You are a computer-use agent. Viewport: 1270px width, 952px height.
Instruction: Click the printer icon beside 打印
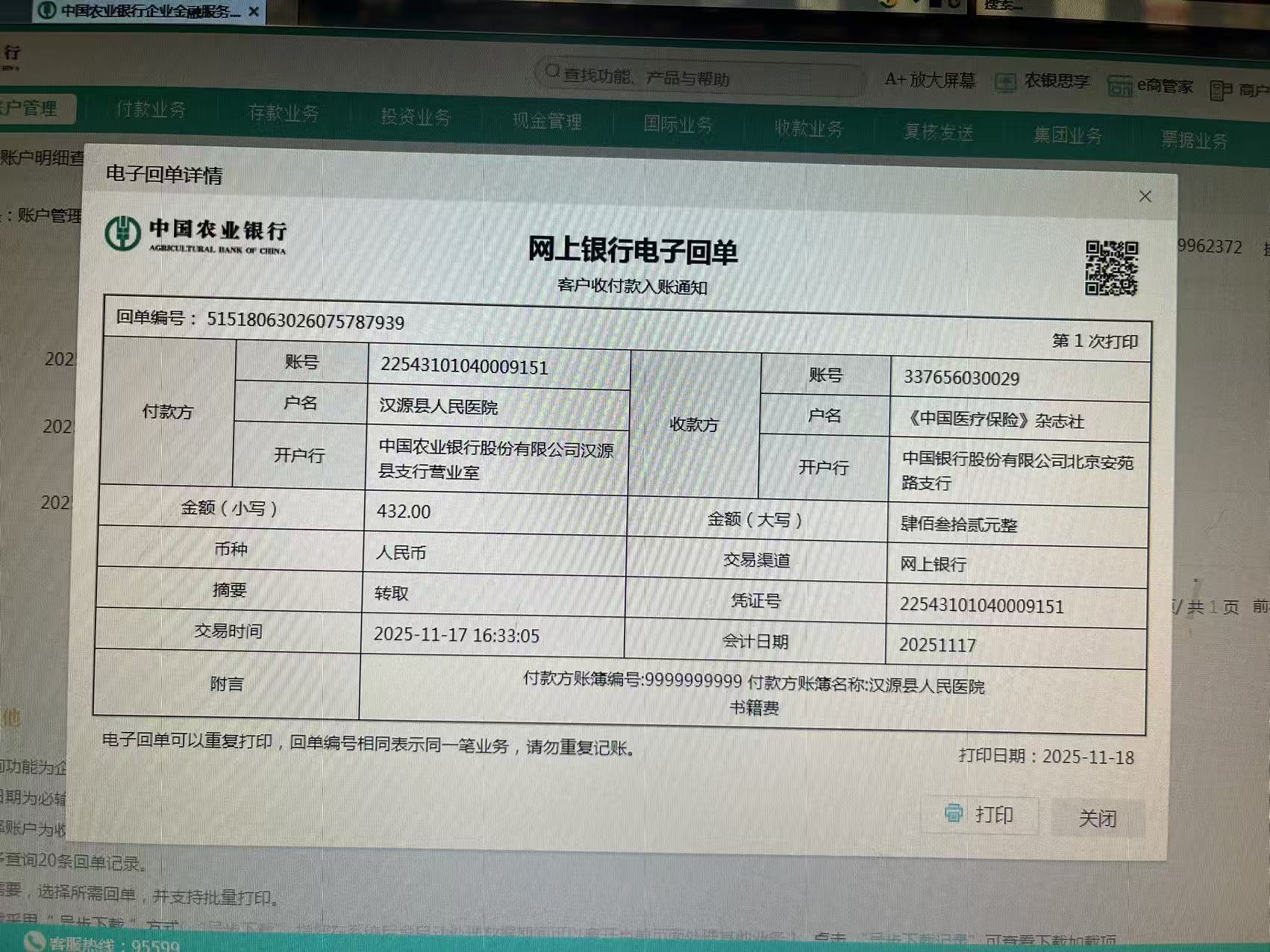click(954, 812)
